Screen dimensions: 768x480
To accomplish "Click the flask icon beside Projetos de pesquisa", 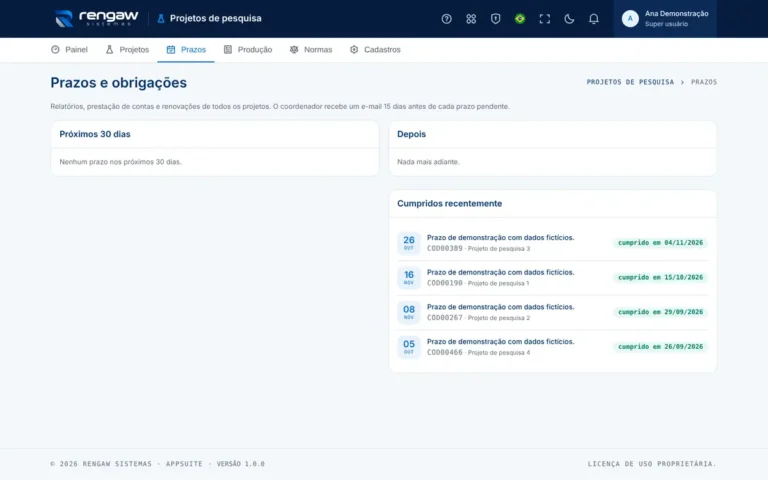I will [x=161, y=19].
